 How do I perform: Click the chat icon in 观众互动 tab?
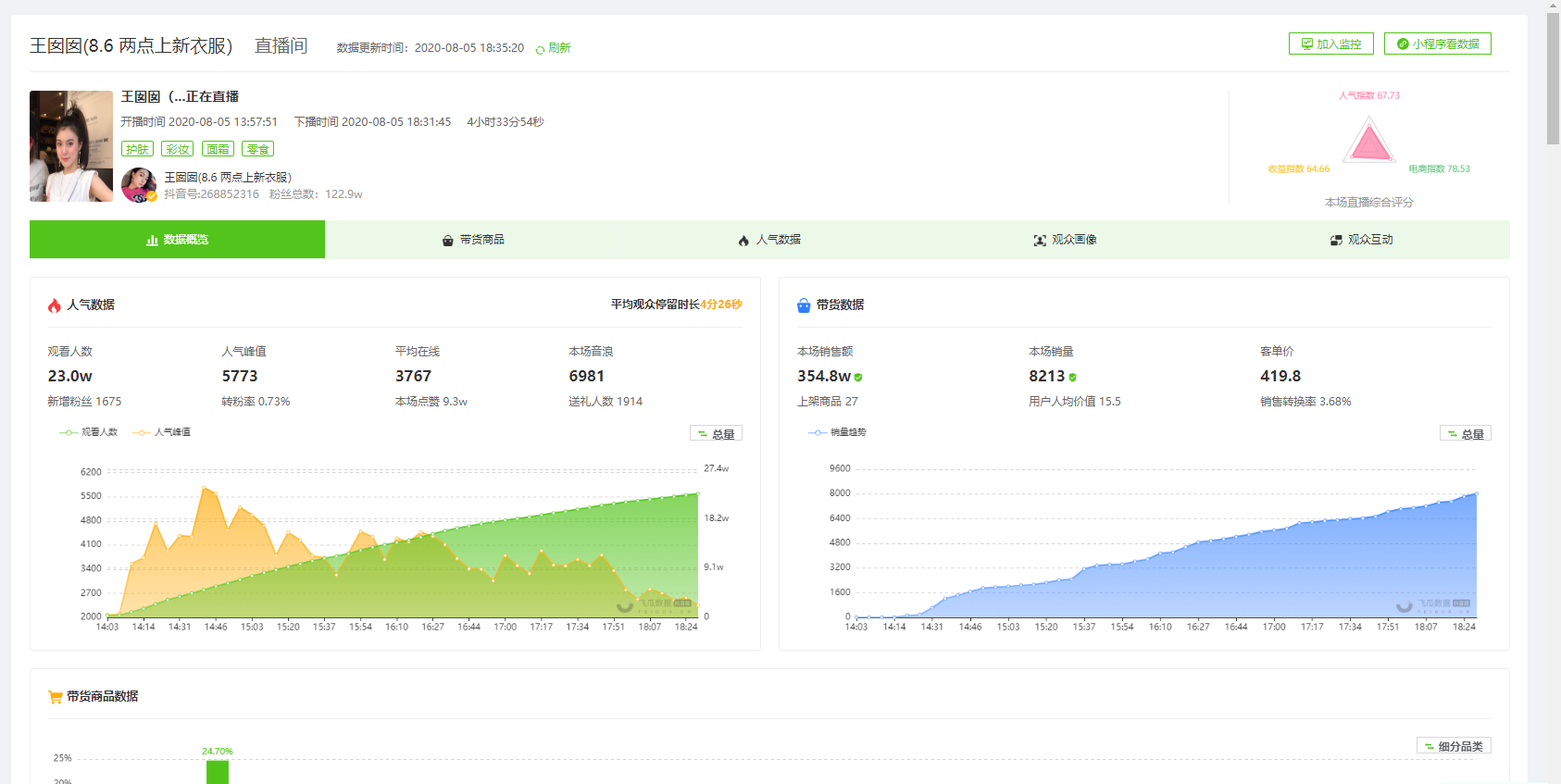[1336, 241]
